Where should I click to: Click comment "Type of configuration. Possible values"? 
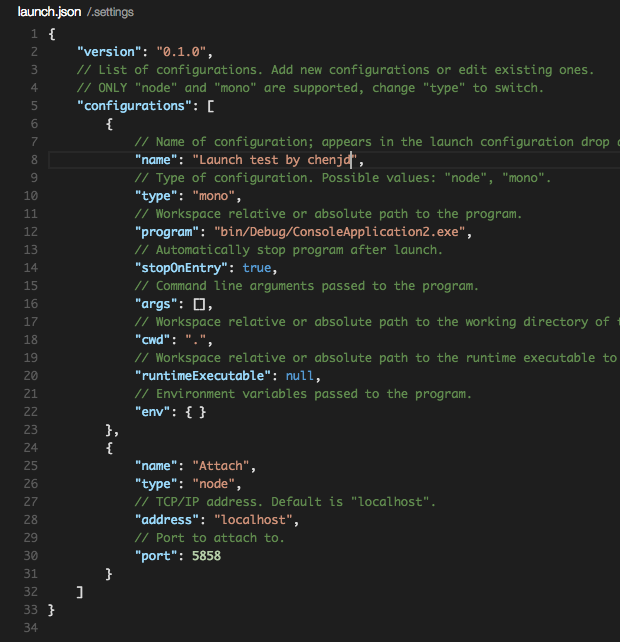point(342,178)
